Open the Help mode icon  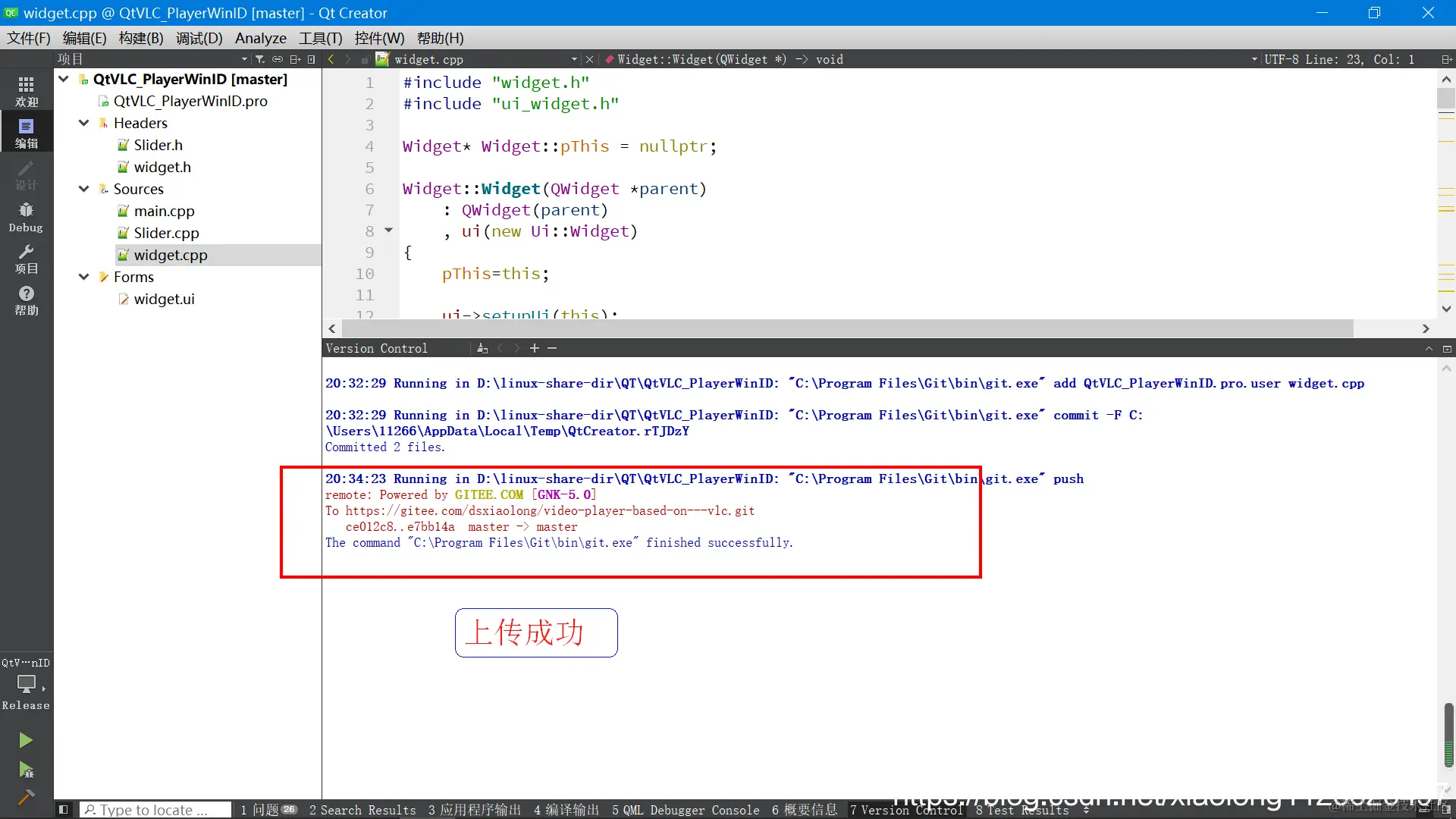coord(26,300)
